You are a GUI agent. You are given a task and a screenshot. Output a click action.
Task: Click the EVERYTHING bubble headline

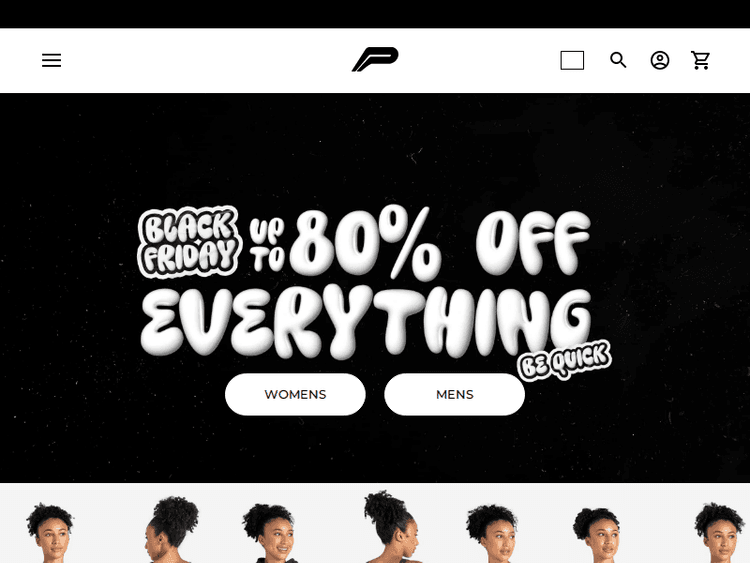click(366, 322)
